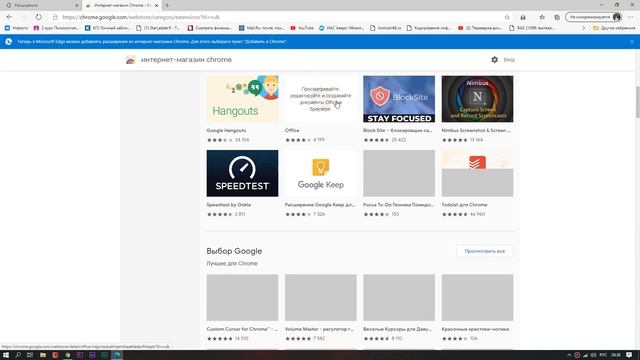Image resolution: width=640 pixels, height=360 pixels.
Task: Click the Расширение Google Keep title
Action: coord(320,204)
